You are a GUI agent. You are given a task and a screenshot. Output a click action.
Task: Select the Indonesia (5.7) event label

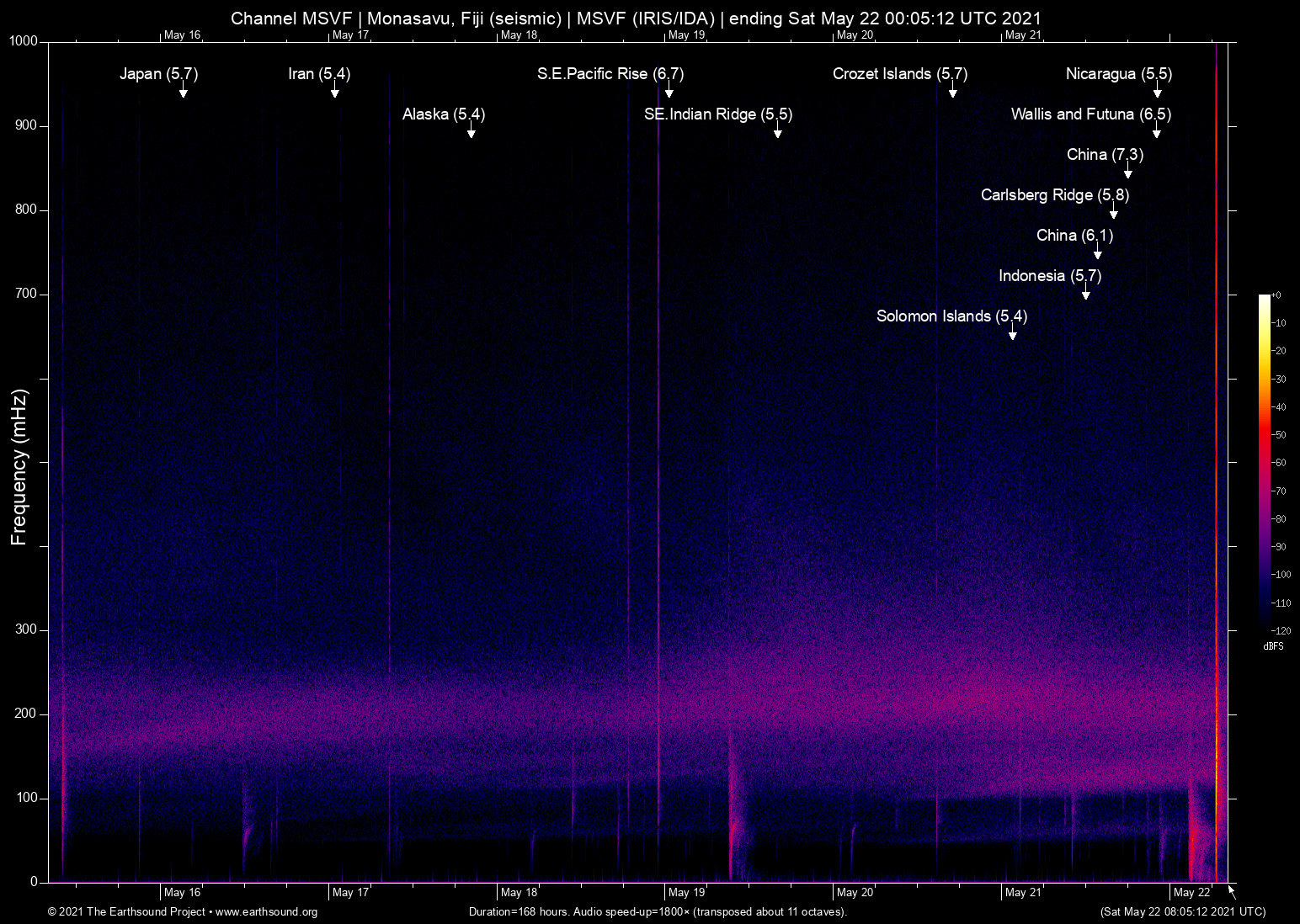(x=1050, y=276)
